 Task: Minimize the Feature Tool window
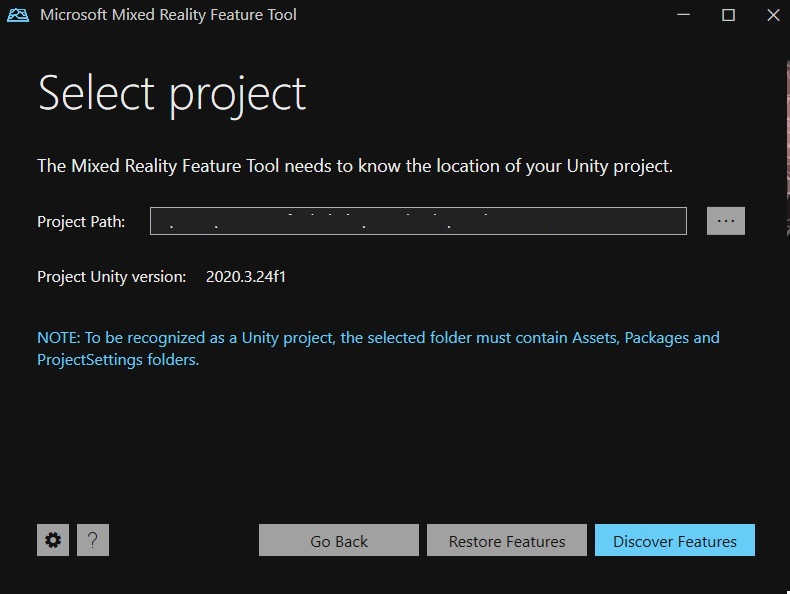683,15
